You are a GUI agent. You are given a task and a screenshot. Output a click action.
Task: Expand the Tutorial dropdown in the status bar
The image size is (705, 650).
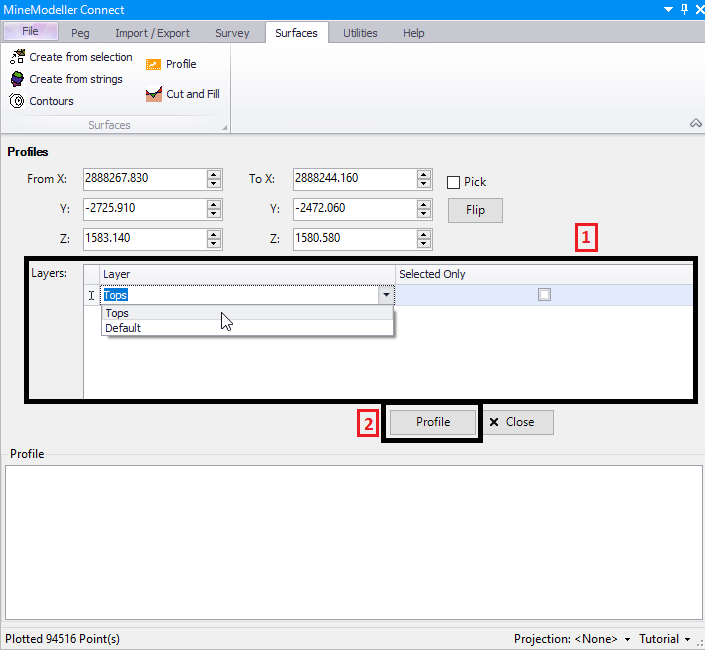click(x=687, y=639)
